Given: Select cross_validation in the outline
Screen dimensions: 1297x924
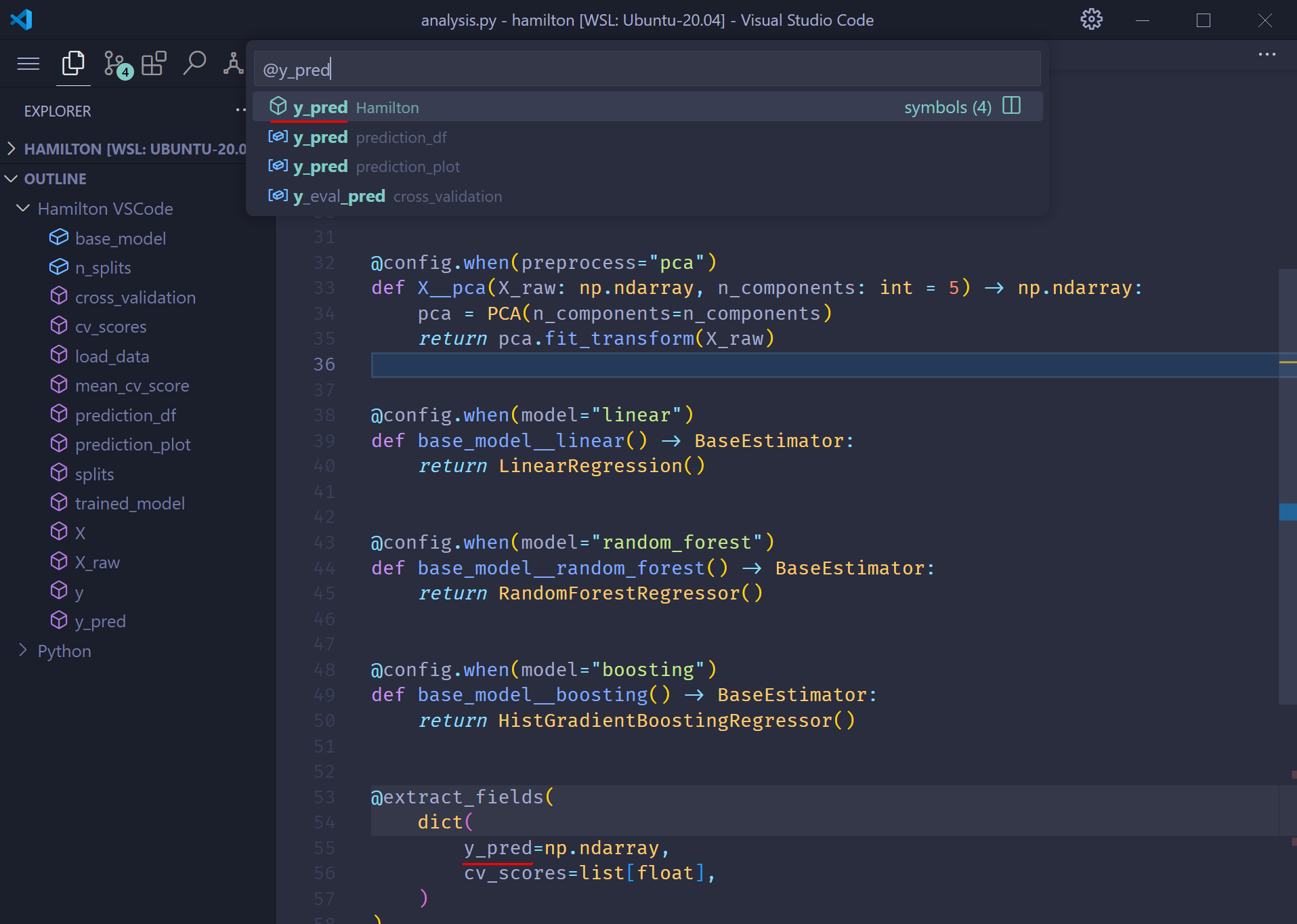Looking at the screenshot, I should 135,297.
